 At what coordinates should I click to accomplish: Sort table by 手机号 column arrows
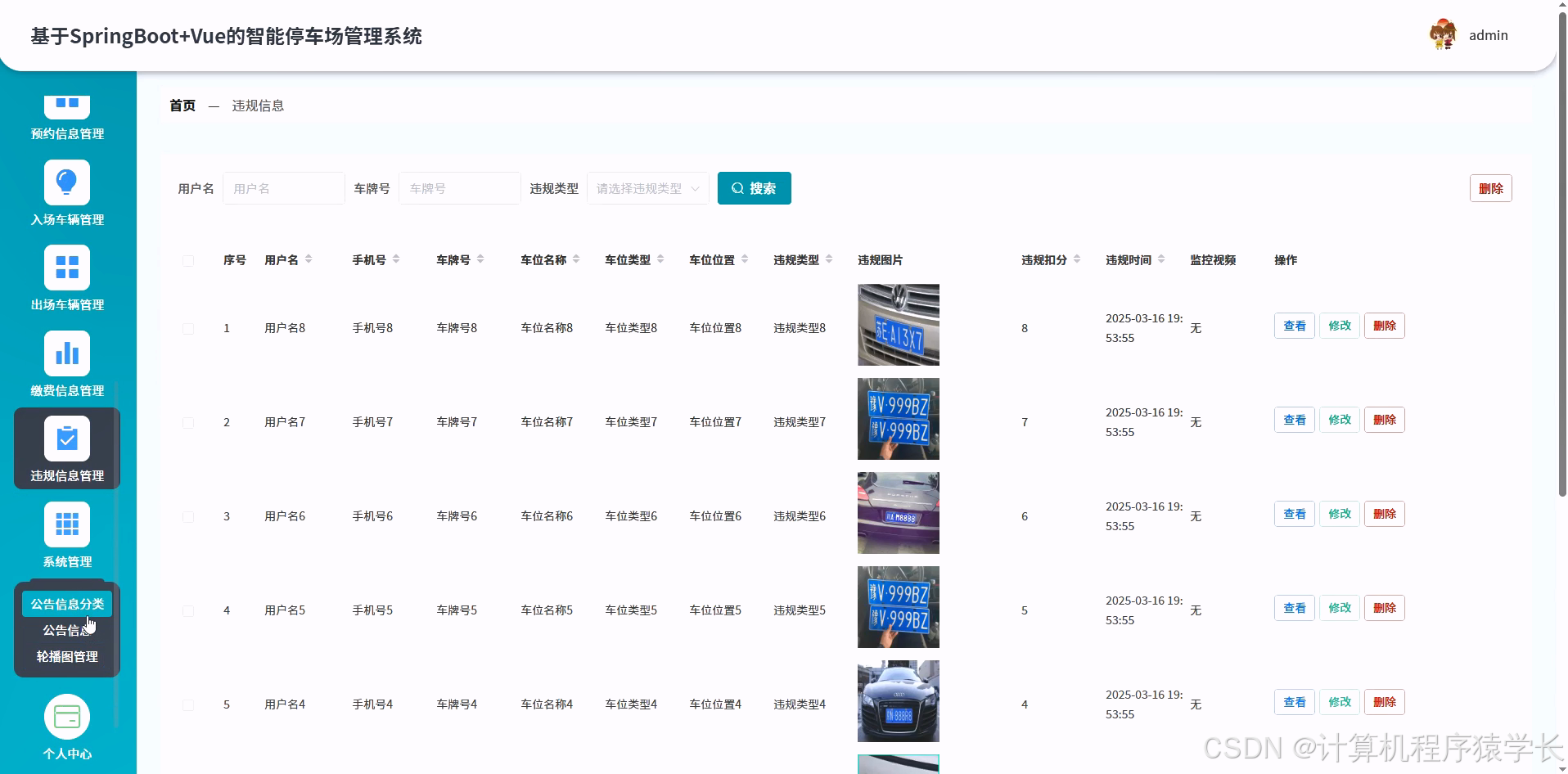(396, 259)
